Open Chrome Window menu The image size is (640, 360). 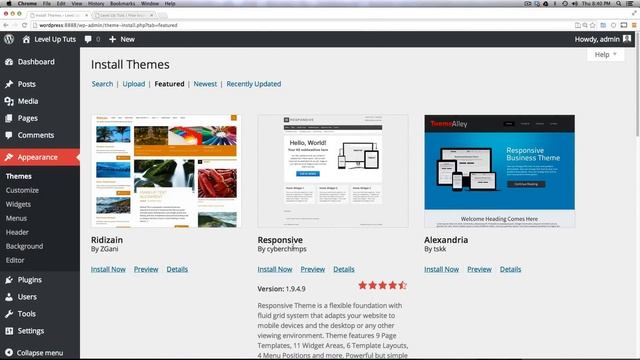coord(150,4)
